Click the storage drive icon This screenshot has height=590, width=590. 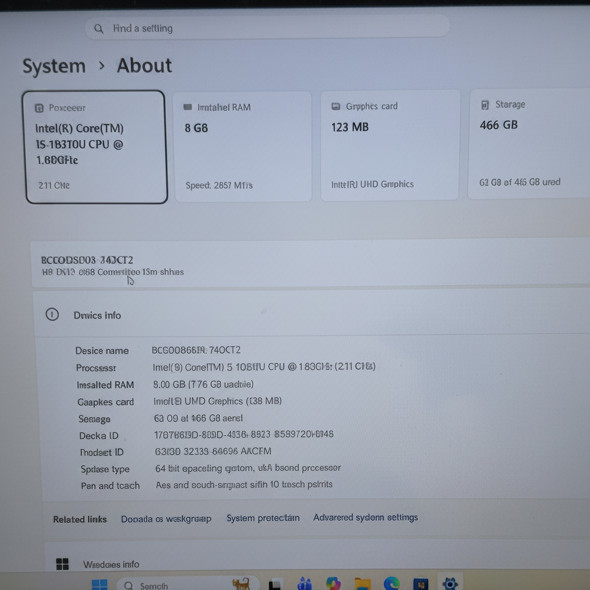click(x=485, y=105)
